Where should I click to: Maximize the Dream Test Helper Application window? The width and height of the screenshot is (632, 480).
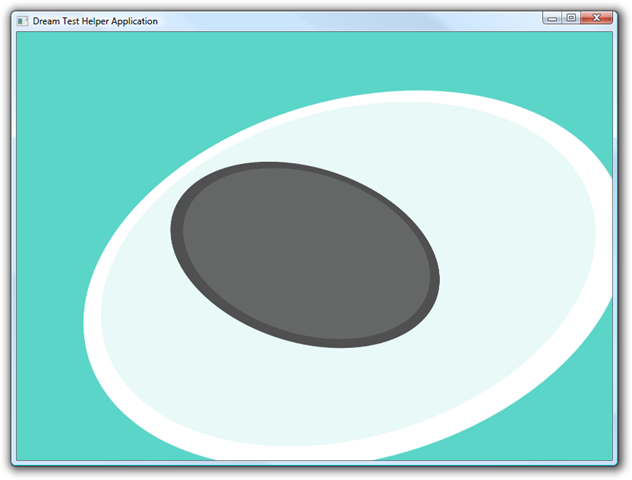[x=571, y=18]
